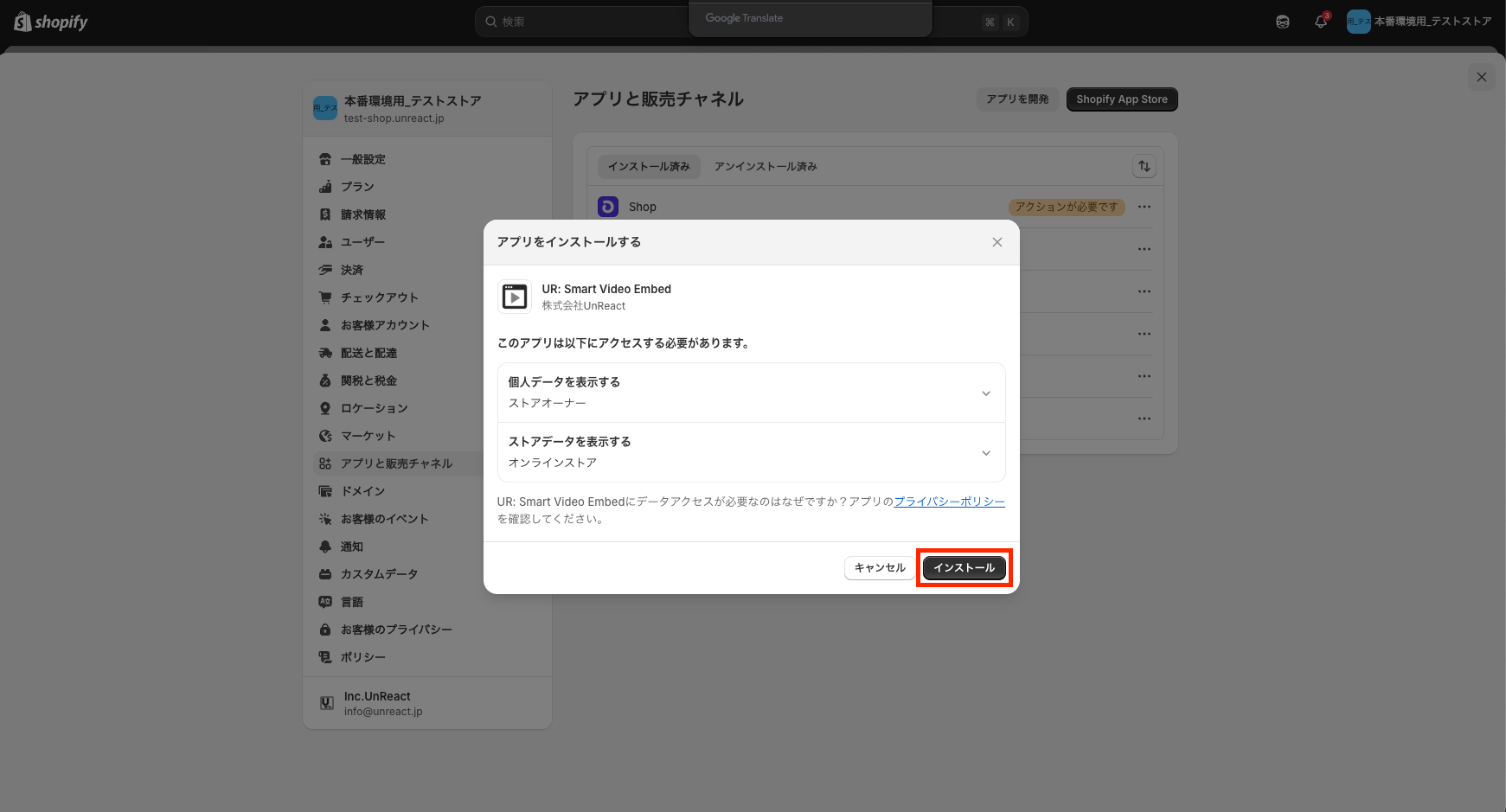The height and width of the screenshot is (812, 1506).
Task: Open the Inc.UnReact account entry
Action: (427, 703)
